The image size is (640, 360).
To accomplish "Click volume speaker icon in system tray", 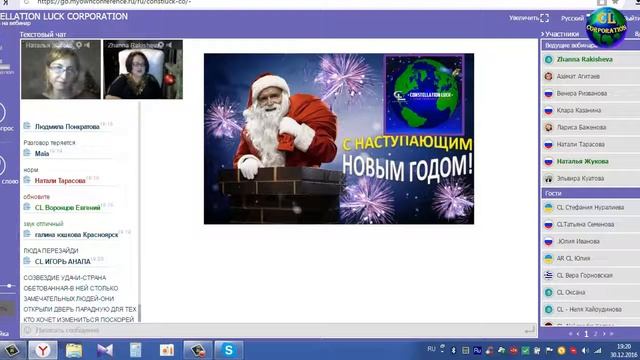I will 585,350.
